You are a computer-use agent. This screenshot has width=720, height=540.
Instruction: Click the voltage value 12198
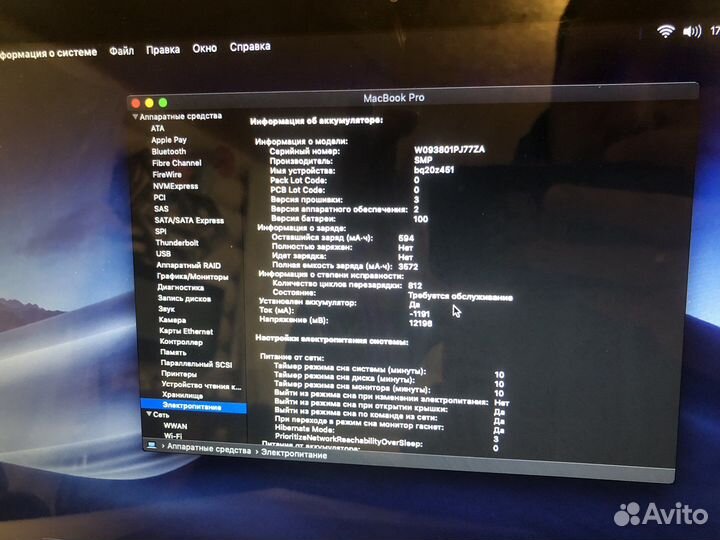point(420,323)
